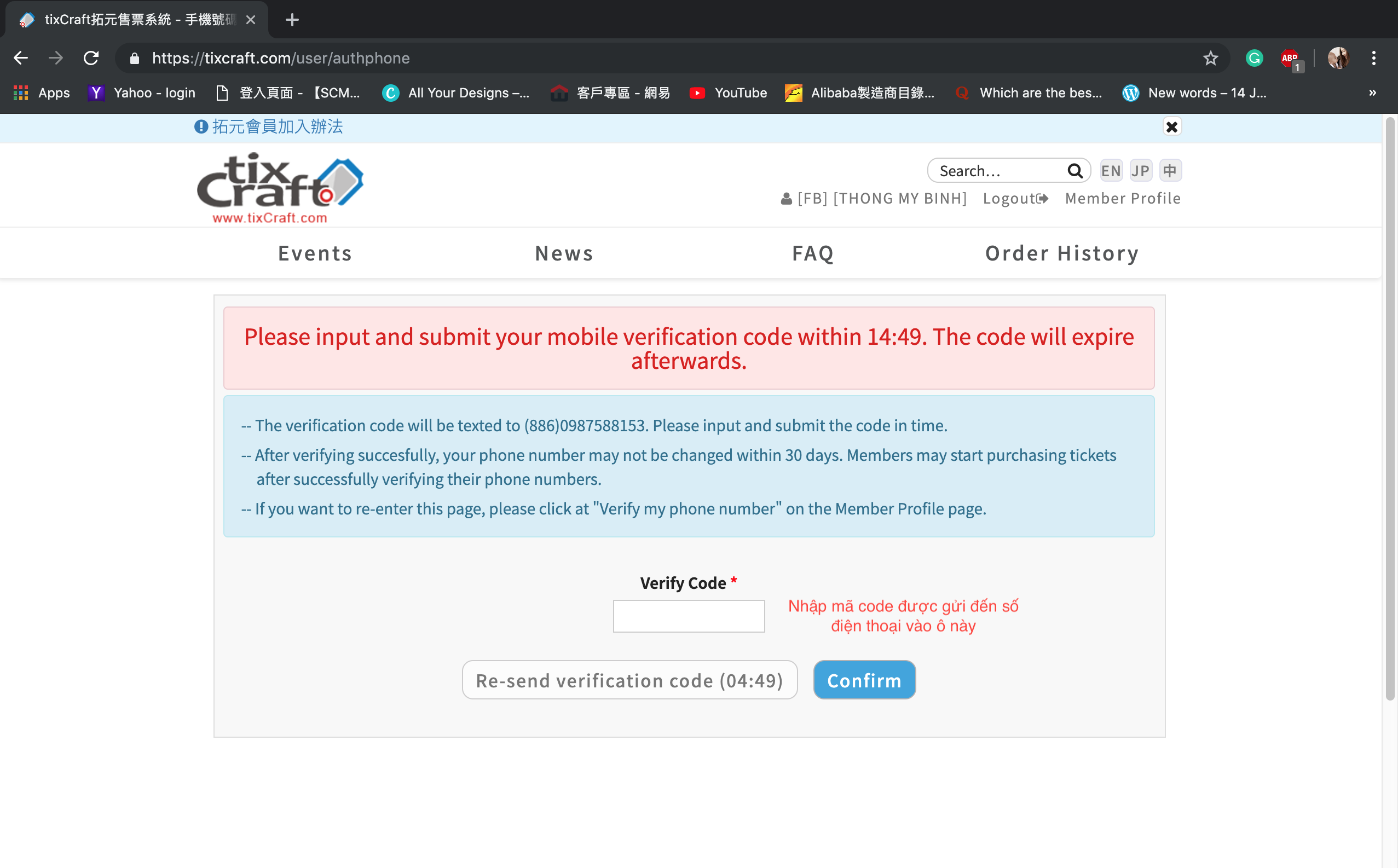Screen dimensions: 1398x868
Task: Switch language to EN
Action: [x=1111, y=171]
